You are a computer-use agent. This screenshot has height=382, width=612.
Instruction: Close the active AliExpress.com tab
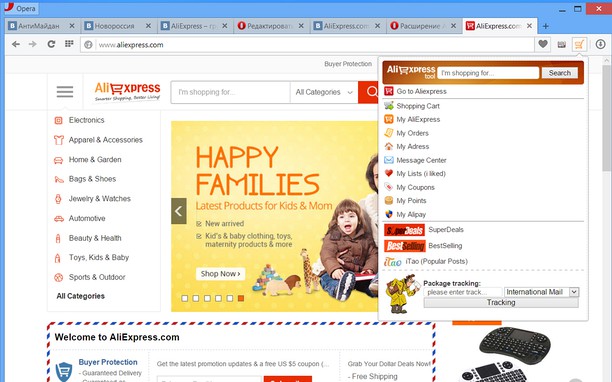pos(529,26)
